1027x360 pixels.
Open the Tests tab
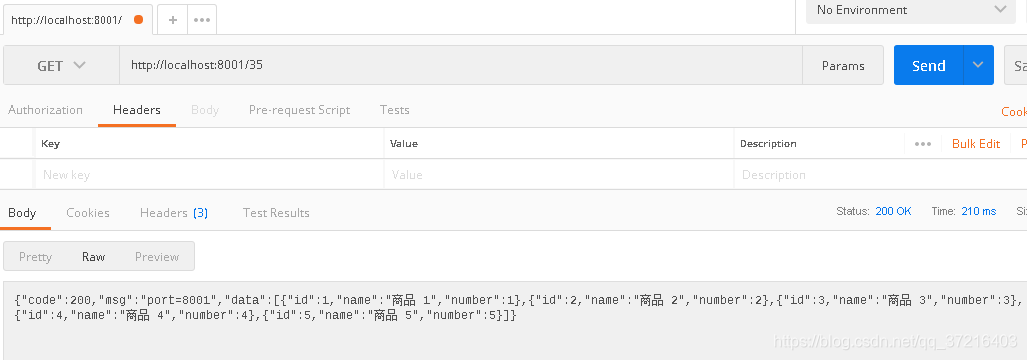pyautogui.click(x=394, y=110)
